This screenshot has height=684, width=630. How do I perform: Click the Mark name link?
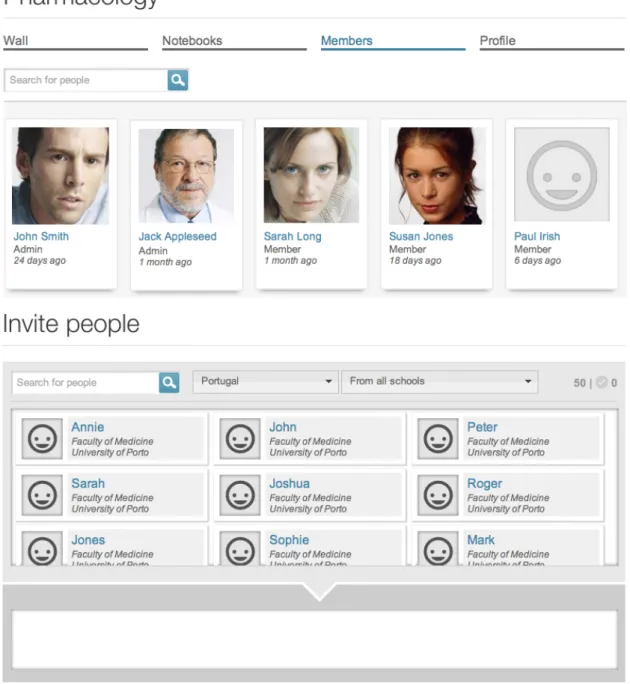click(x=481, y=540)
